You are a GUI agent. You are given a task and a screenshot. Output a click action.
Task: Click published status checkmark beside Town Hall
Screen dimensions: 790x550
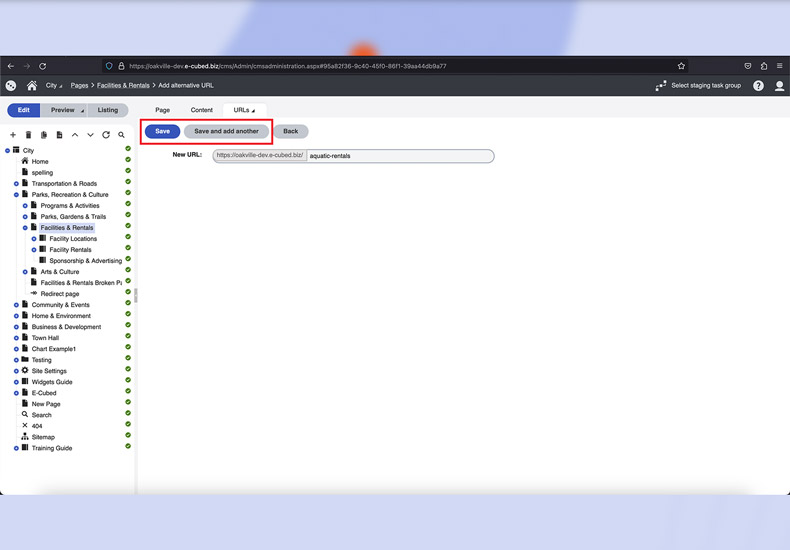coord(128,338)
